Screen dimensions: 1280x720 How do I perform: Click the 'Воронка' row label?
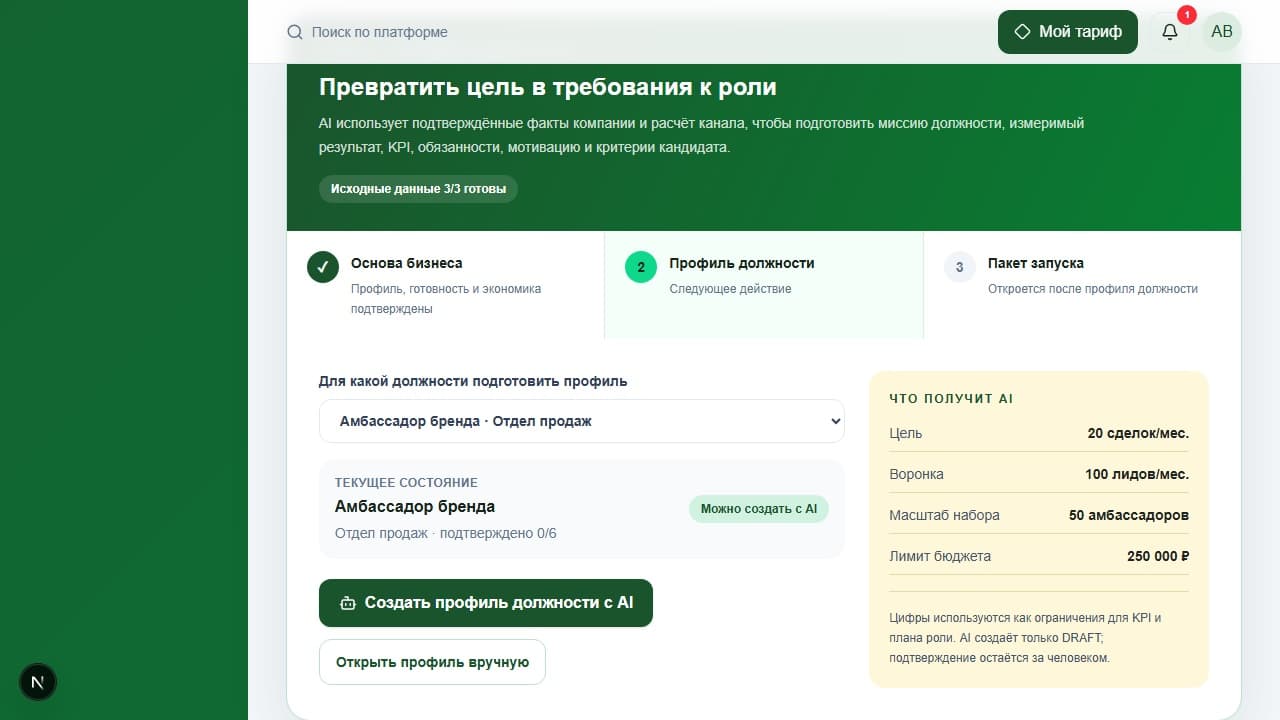(916, 474)
